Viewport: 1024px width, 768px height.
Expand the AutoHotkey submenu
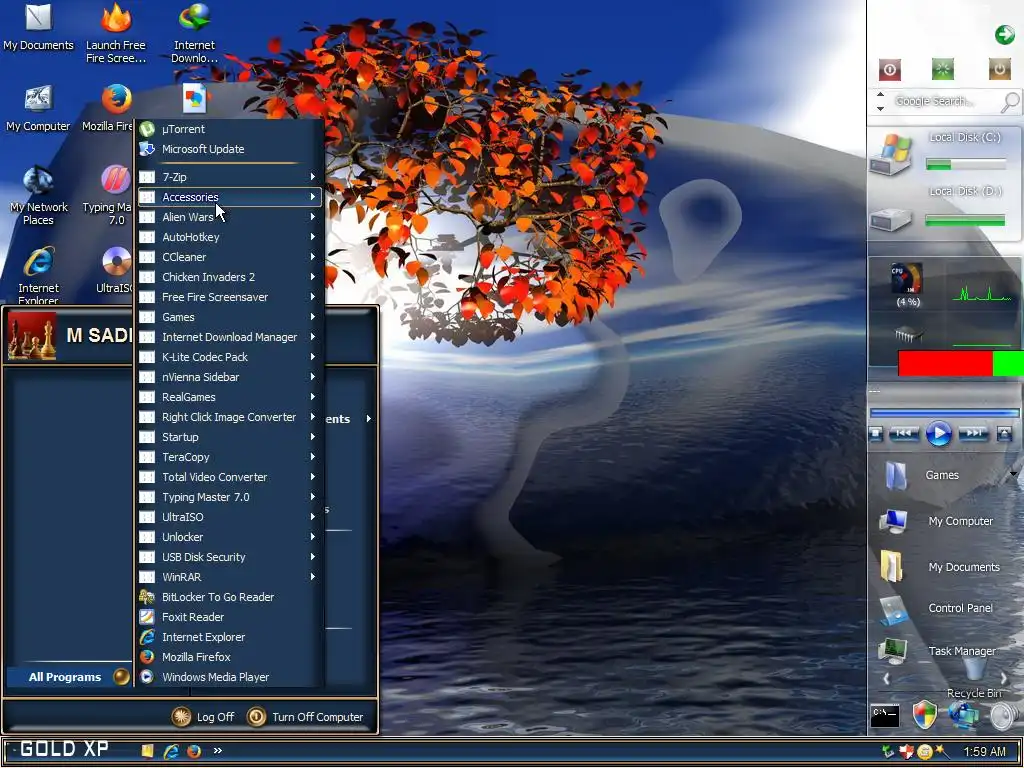[x=229, y=237]
